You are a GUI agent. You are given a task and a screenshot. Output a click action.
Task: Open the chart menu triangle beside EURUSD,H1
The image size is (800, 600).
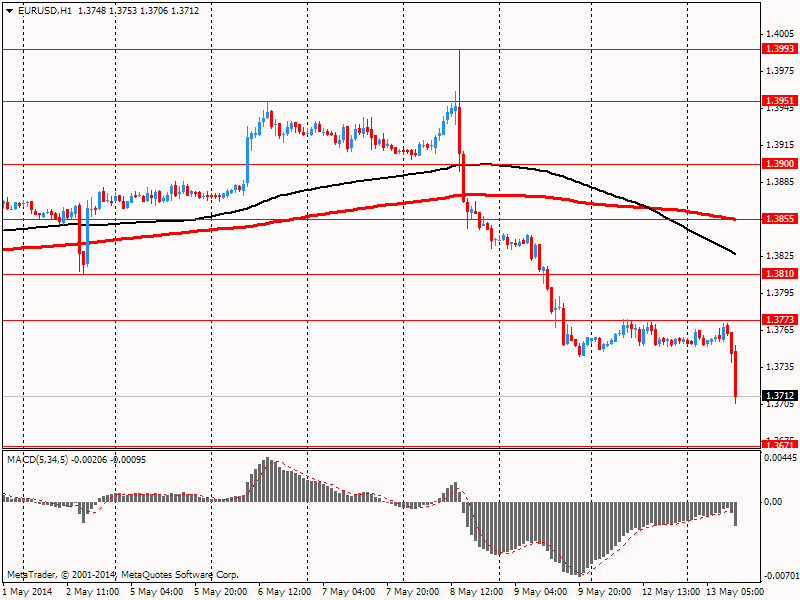click(x=10, y=11)
